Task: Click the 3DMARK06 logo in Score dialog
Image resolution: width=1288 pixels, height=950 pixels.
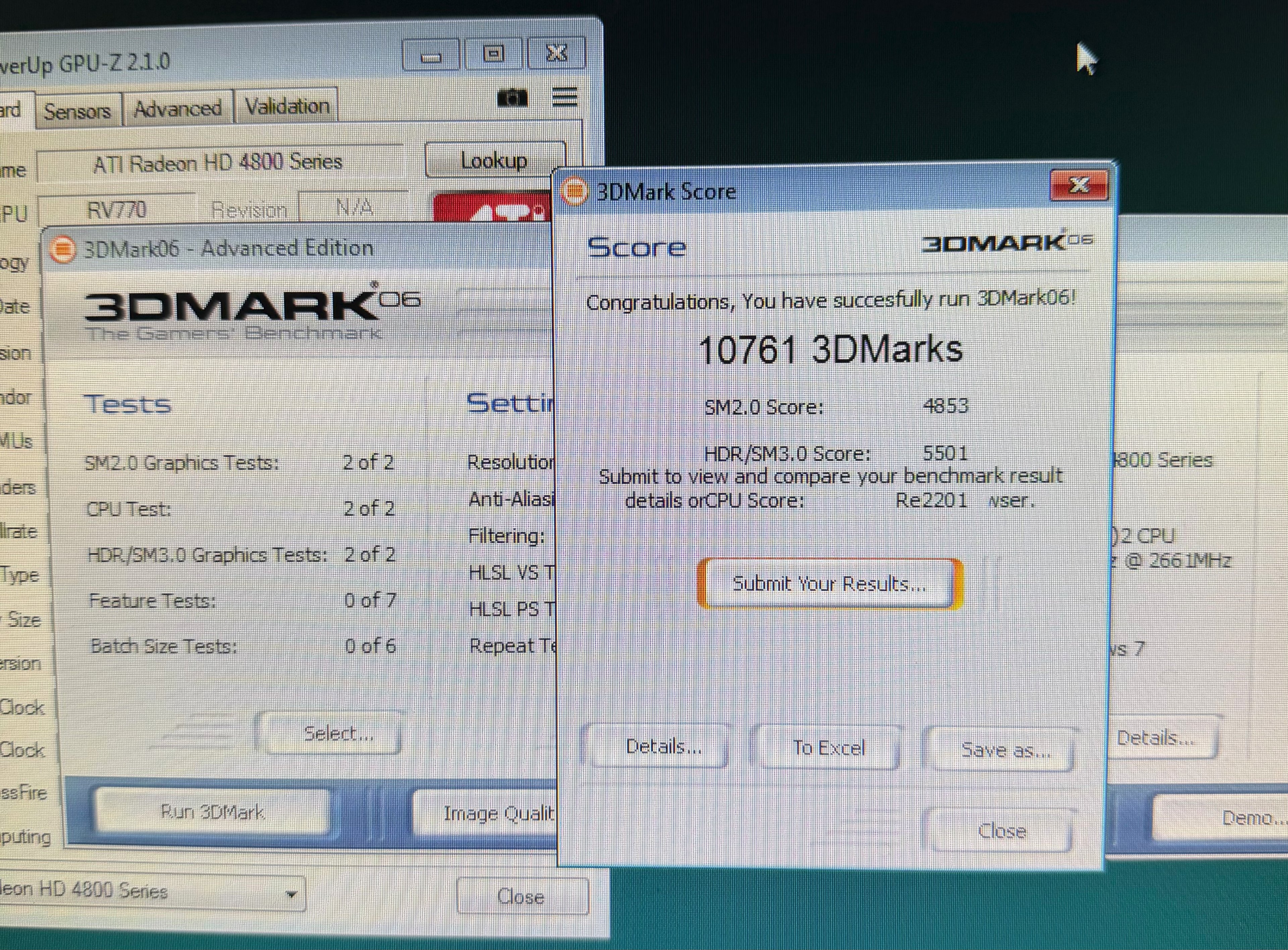Action: pyautogui.click(x=1007, y=242)
